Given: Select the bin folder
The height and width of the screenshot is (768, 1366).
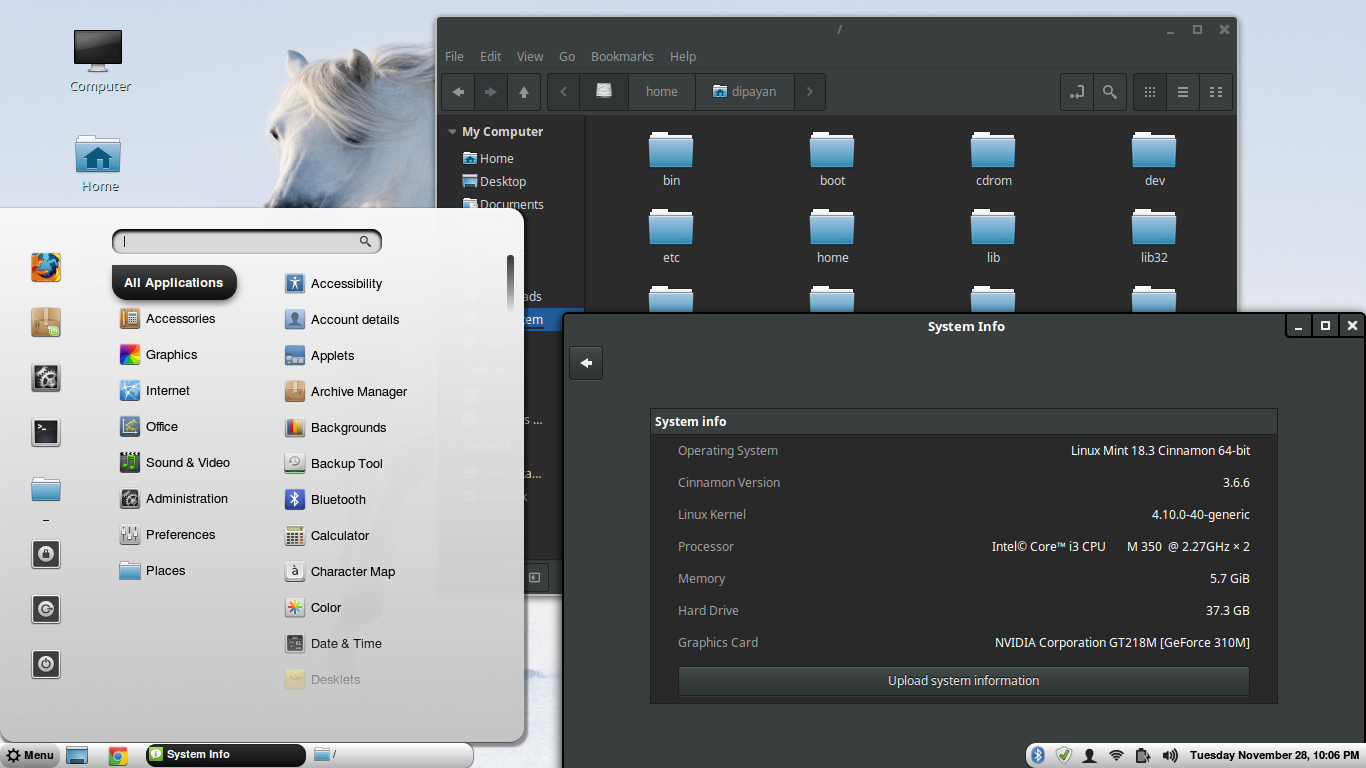Looking at the screenshot, I should pyautogui.click(x=671, y=159).
